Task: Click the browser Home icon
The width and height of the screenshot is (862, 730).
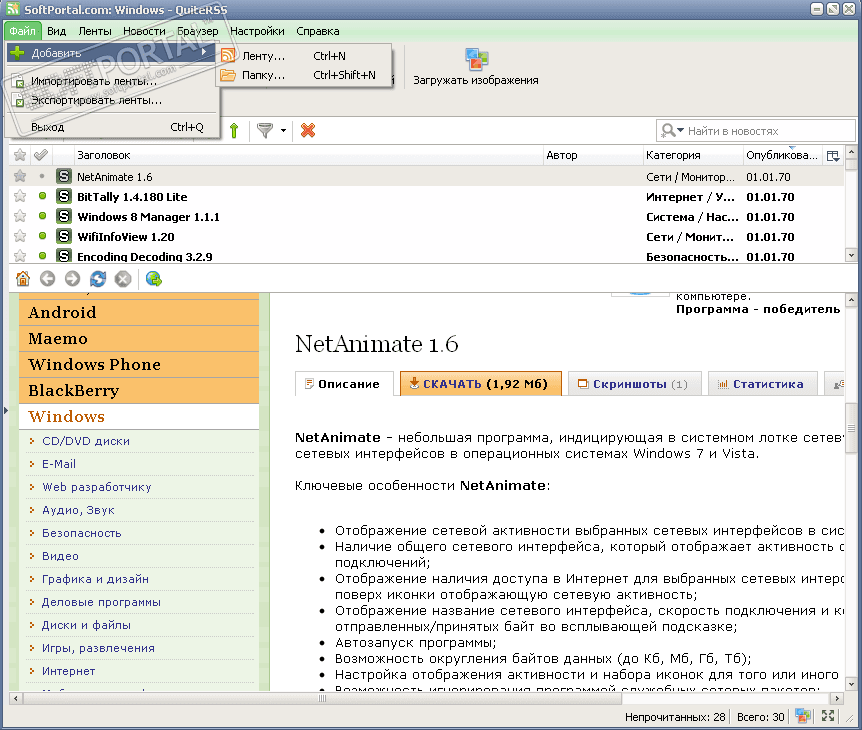Action: (x=23, y=279)
